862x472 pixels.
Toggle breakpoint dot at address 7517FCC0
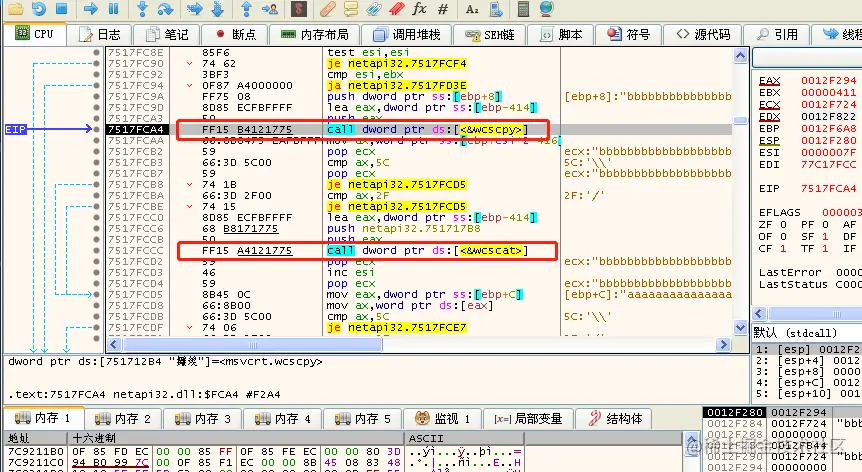[97, 218]
